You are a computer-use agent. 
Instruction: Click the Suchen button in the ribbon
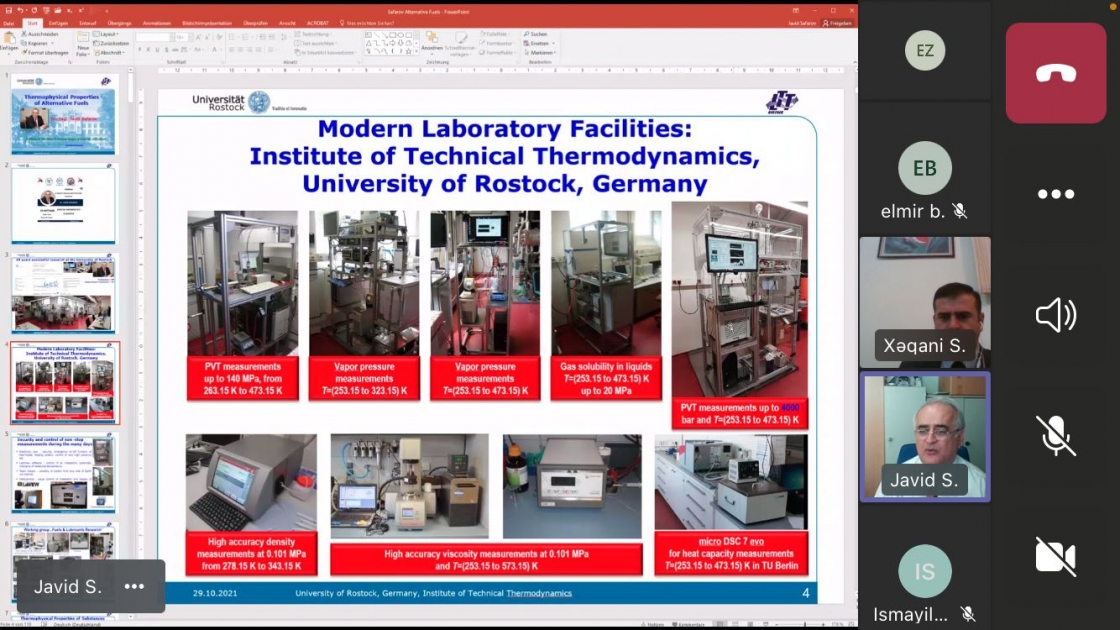535,34
